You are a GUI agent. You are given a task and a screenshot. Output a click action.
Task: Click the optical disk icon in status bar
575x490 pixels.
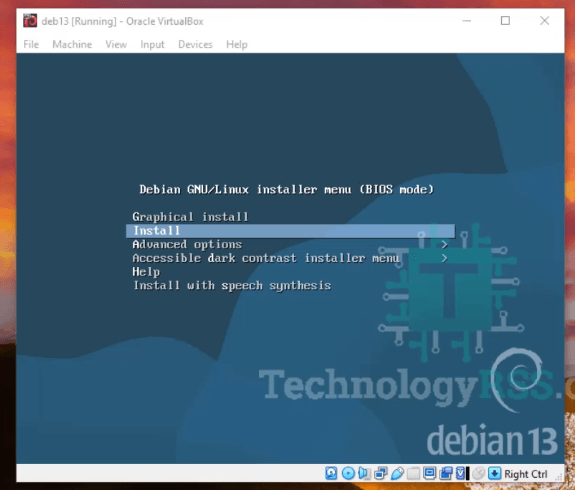click(348, 473)
